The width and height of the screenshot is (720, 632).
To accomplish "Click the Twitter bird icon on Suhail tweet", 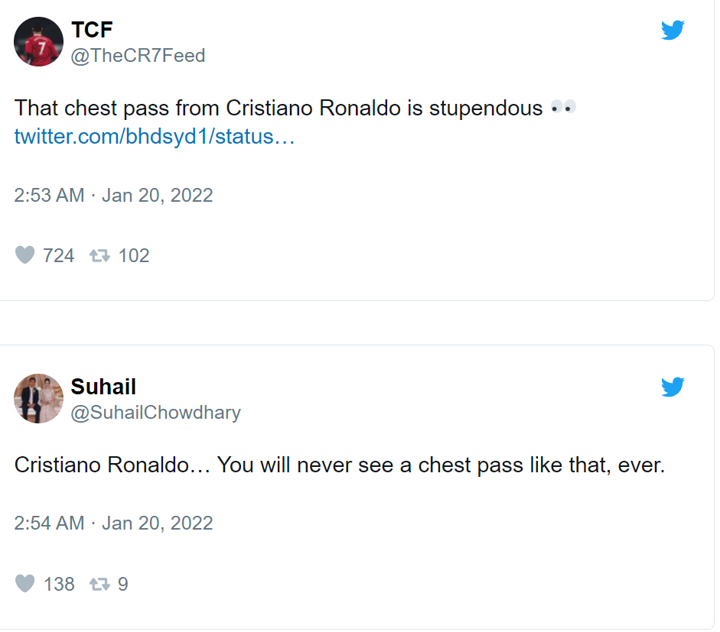I will pos(673,388).
